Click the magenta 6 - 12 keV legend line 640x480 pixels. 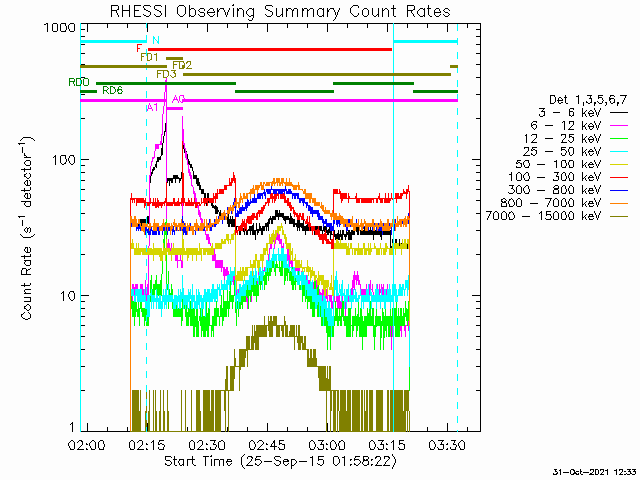point(619,125)
